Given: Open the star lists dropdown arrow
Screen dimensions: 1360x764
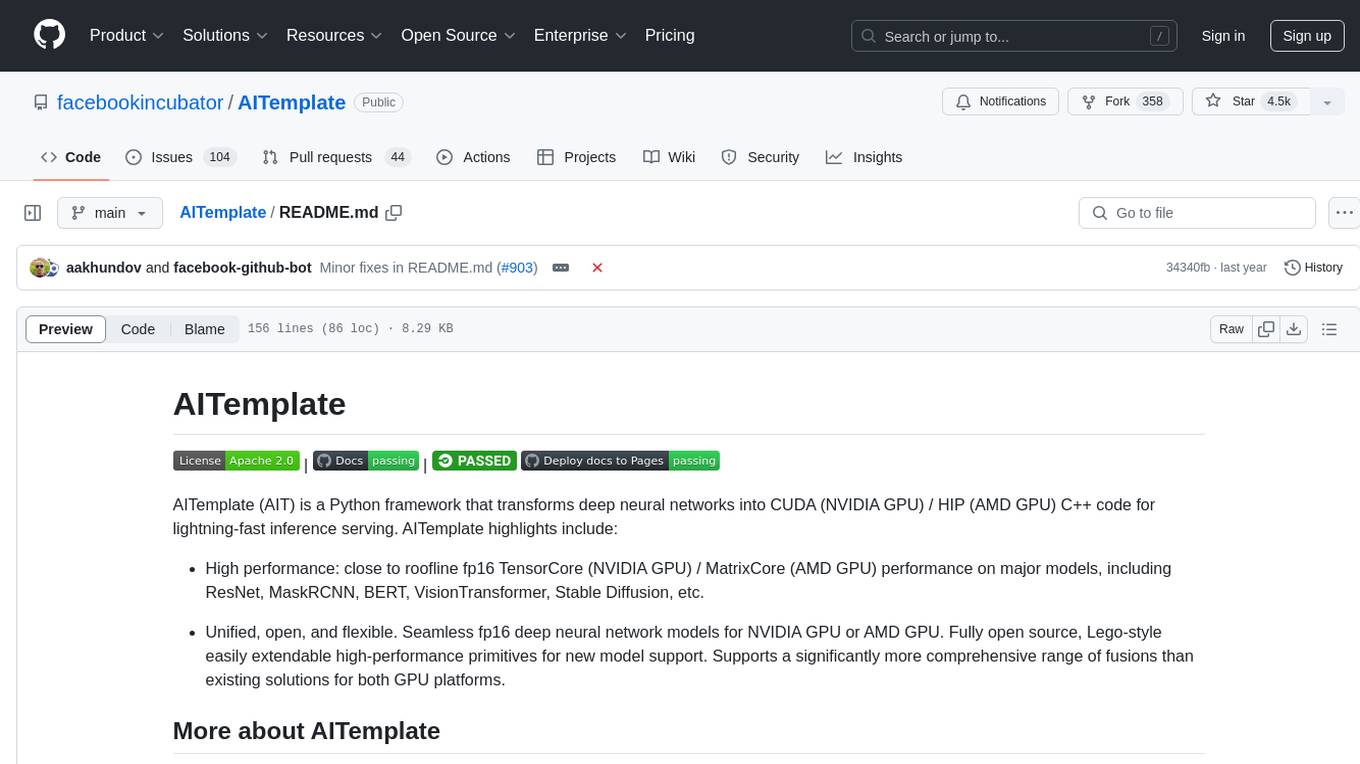Looking at the screenshot, I should pos(1327,101).
